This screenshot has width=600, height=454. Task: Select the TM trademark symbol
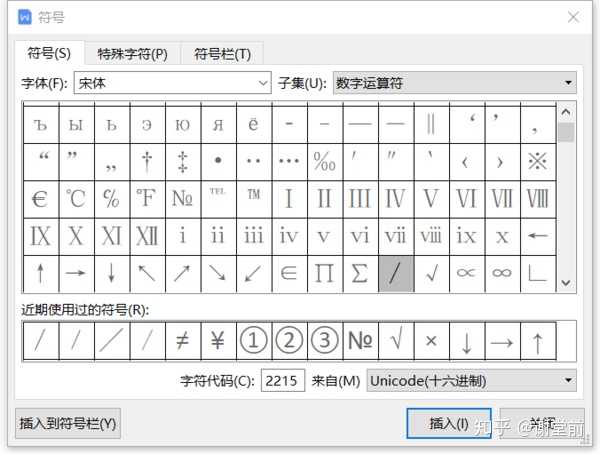pos(254,199)
